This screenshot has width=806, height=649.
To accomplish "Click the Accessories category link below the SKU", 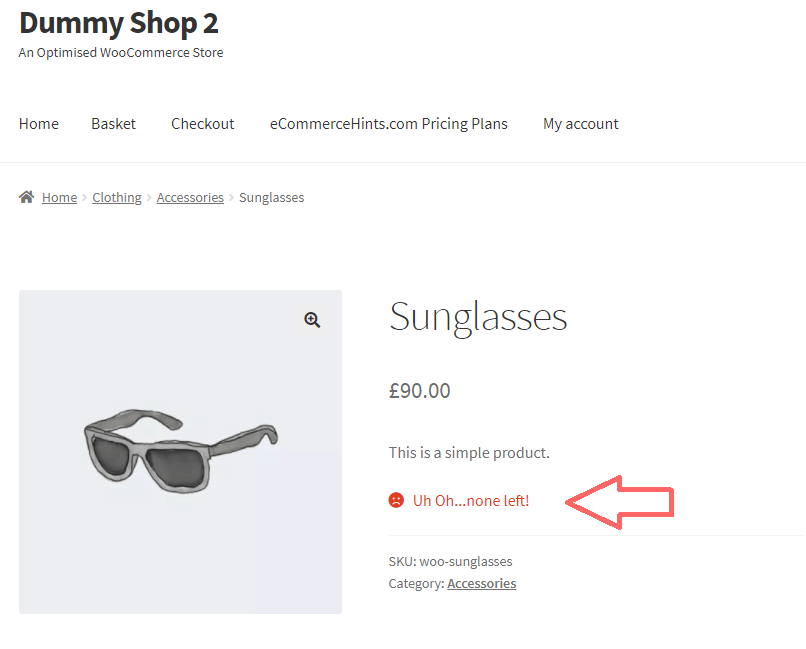I will coord(481,583).
